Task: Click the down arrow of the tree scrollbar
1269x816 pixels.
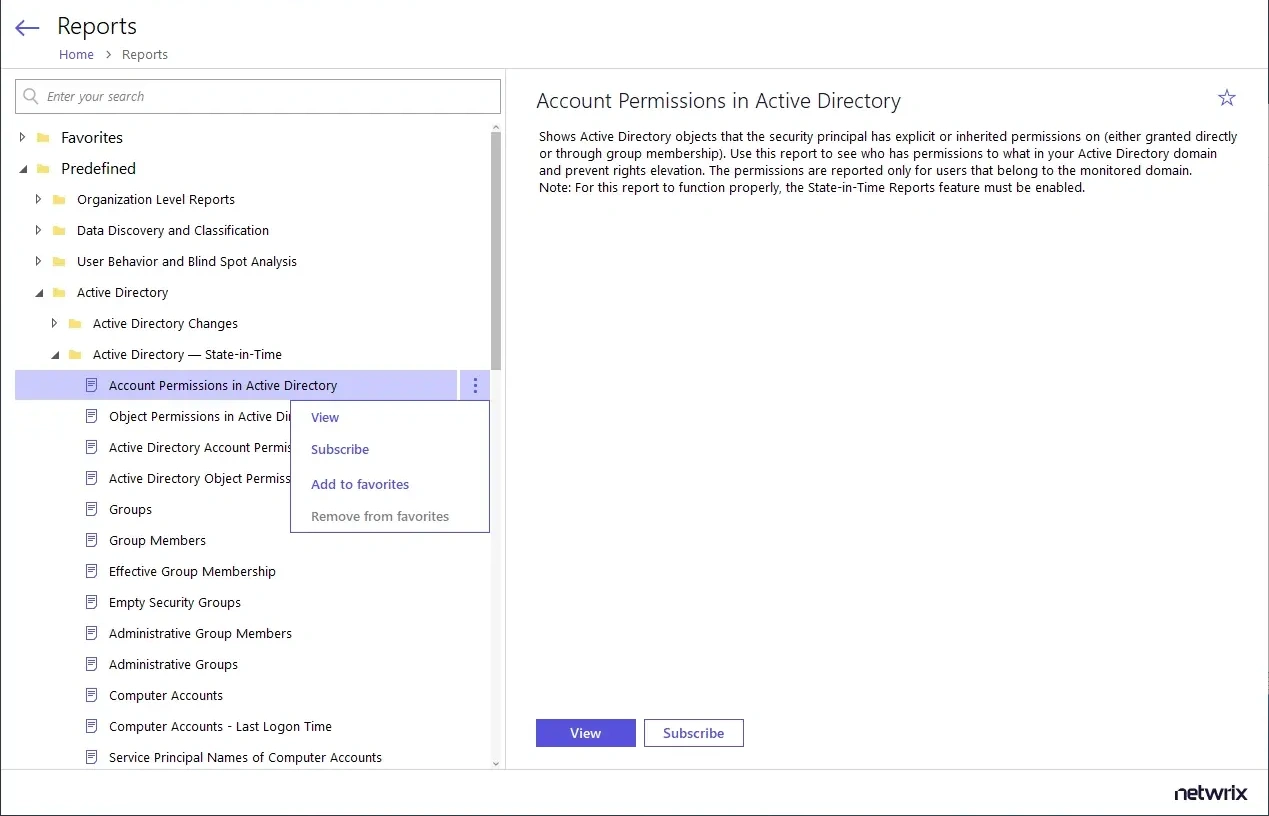Action: 496,763
